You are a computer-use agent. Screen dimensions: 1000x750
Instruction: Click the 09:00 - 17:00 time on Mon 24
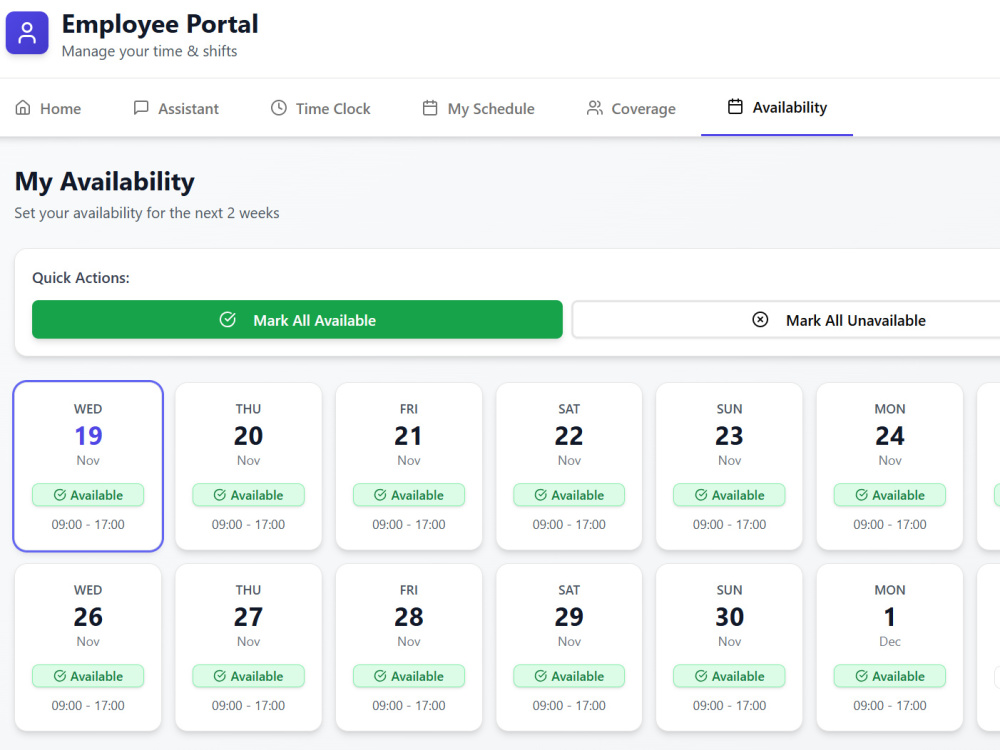[x=890, y=524]
